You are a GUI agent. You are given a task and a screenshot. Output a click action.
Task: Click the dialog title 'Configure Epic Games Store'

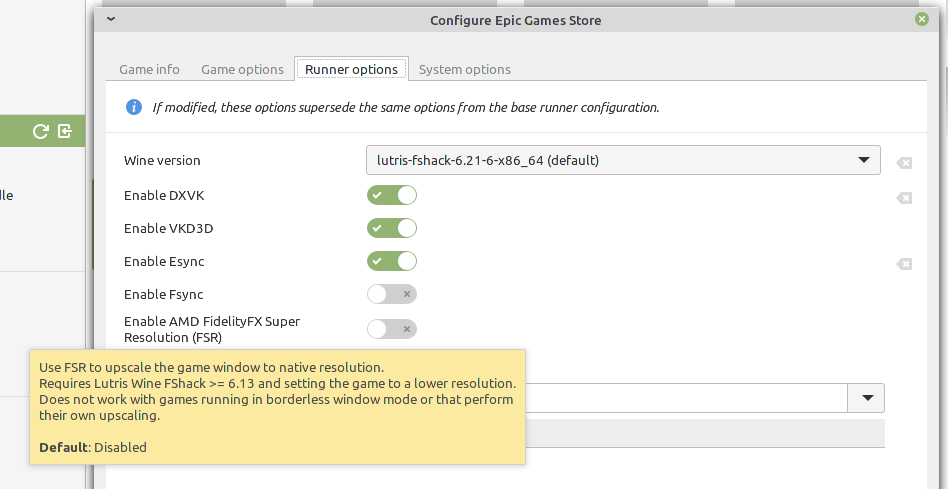point(516,20)
